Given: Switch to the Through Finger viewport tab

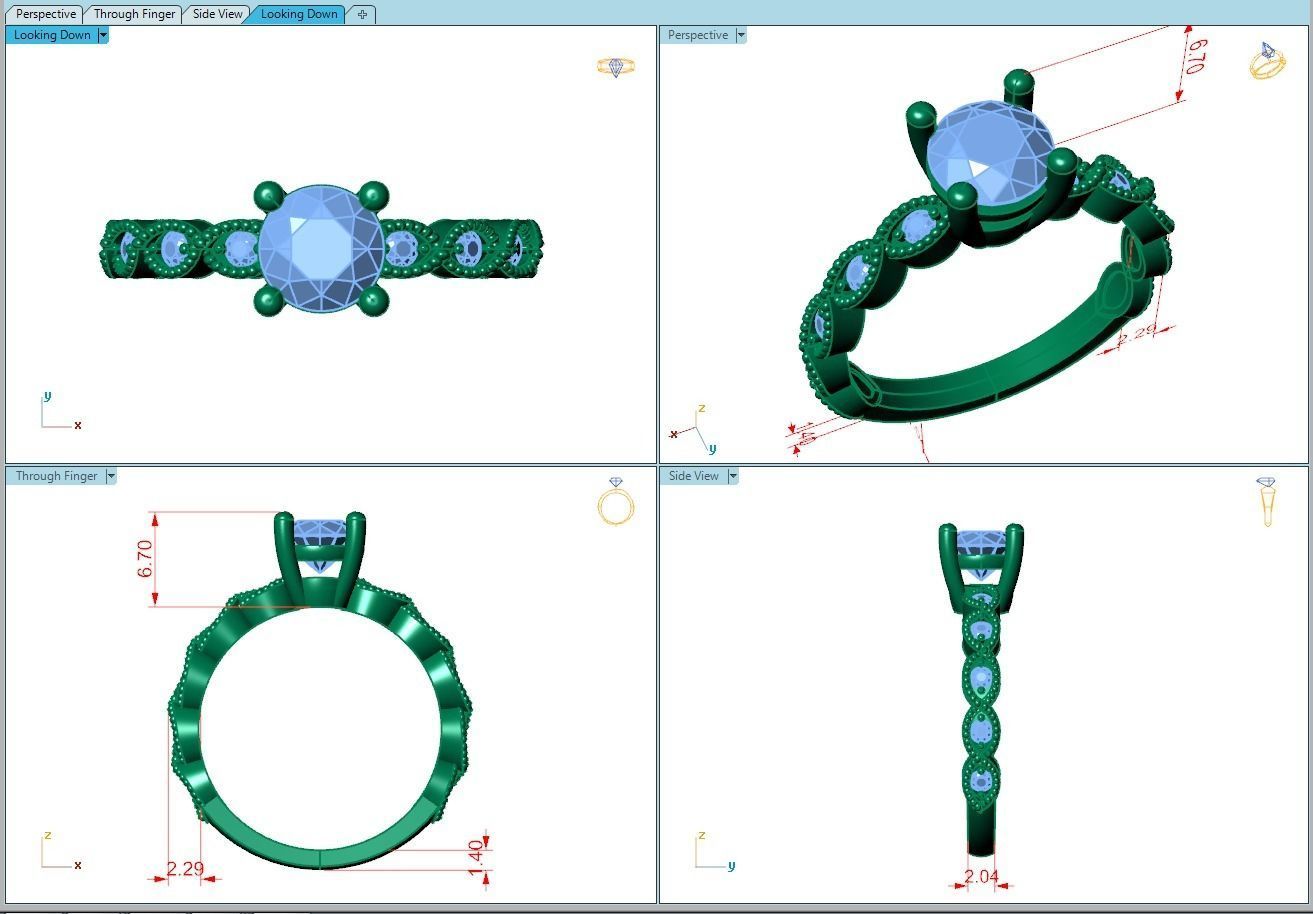Looking at the screenshot, I should pyautogui.click(x=134, y=14).
